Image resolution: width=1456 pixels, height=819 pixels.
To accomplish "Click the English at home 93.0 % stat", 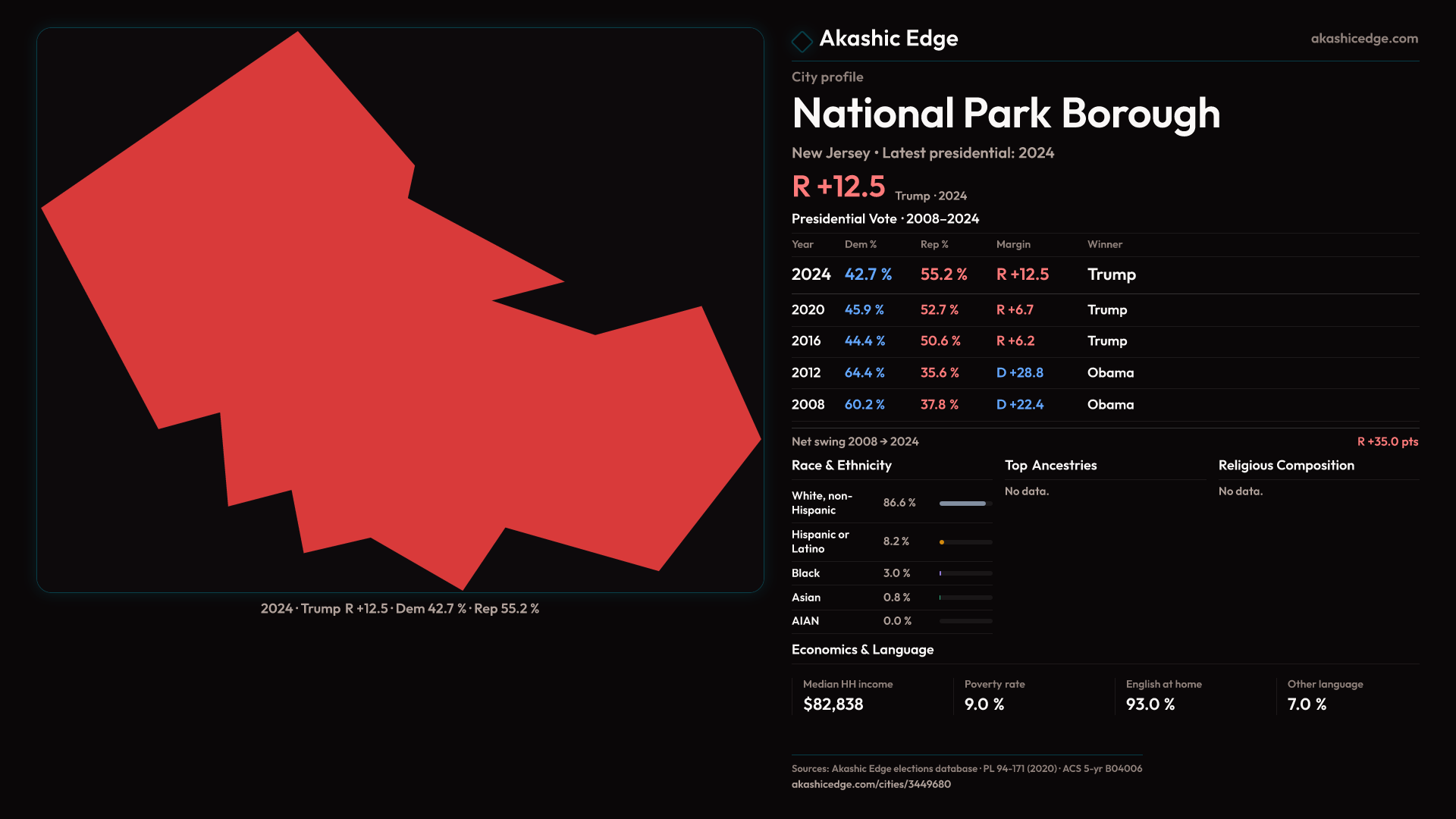I will [1150, 704].
